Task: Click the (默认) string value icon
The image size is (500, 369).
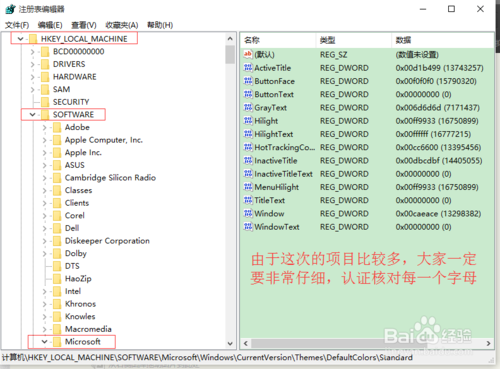Action: click(x=248, y=54)
